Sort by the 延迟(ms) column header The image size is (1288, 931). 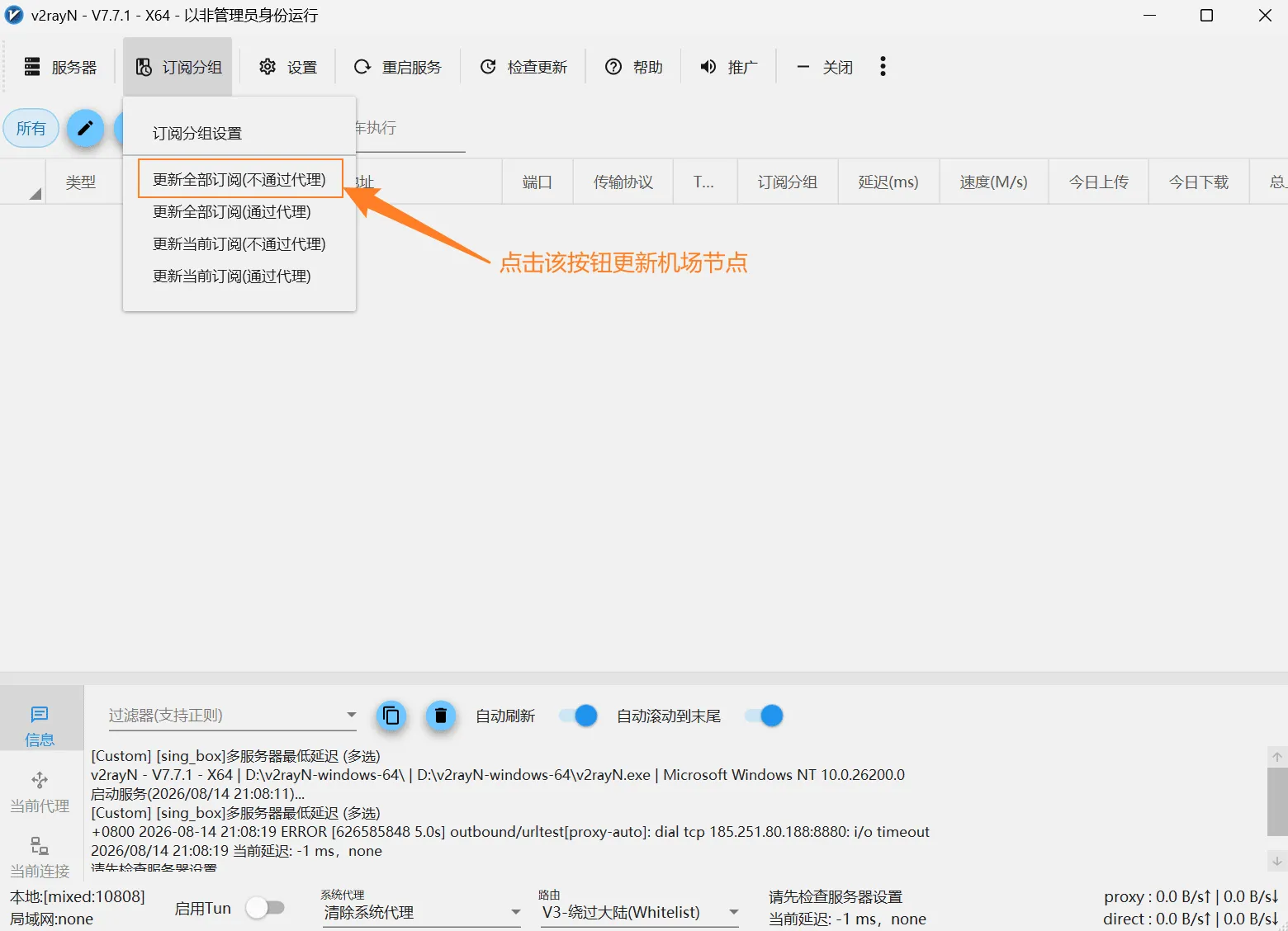coord(888,182)
